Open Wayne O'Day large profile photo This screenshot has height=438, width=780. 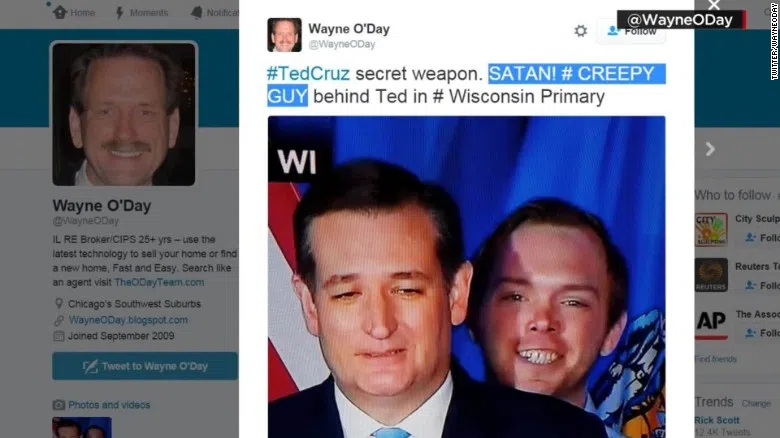124,114
